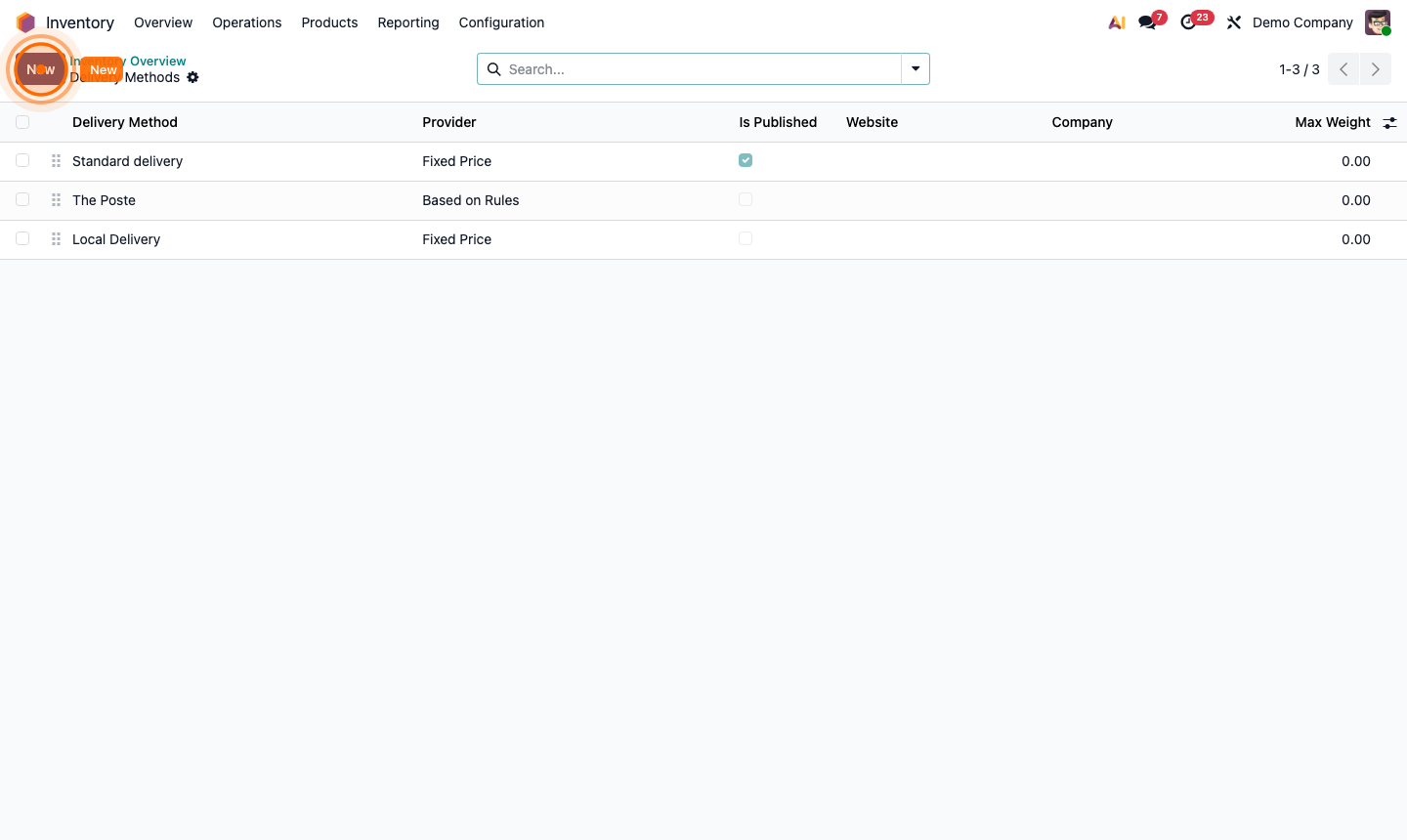Viewport: 1407px width, 840px height.
Task: Enable Is Published for The Poste
Action: point(746,199)
